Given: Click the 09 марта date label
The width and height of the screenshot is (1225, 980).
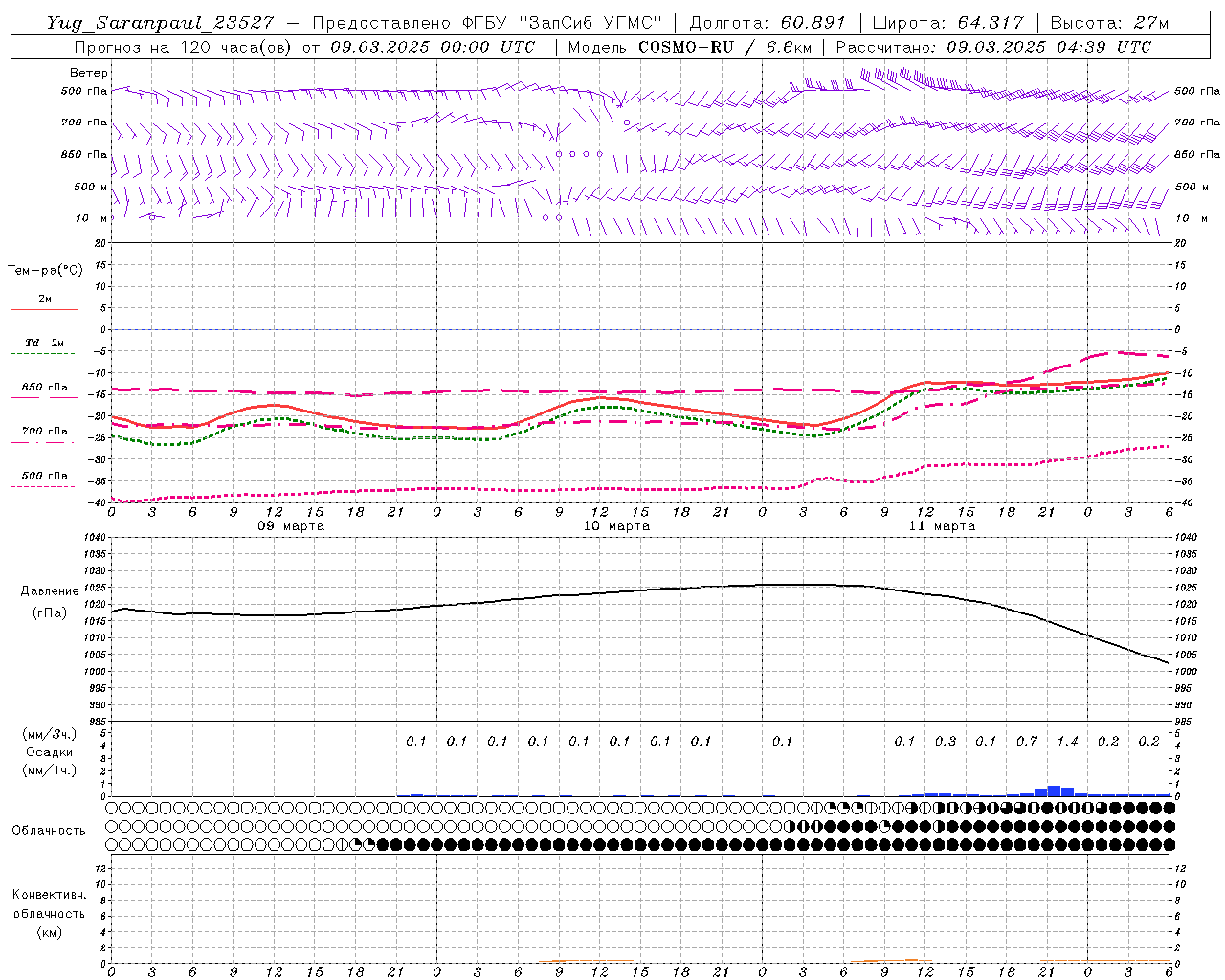Looking at the screenshot, I should 291,526.
